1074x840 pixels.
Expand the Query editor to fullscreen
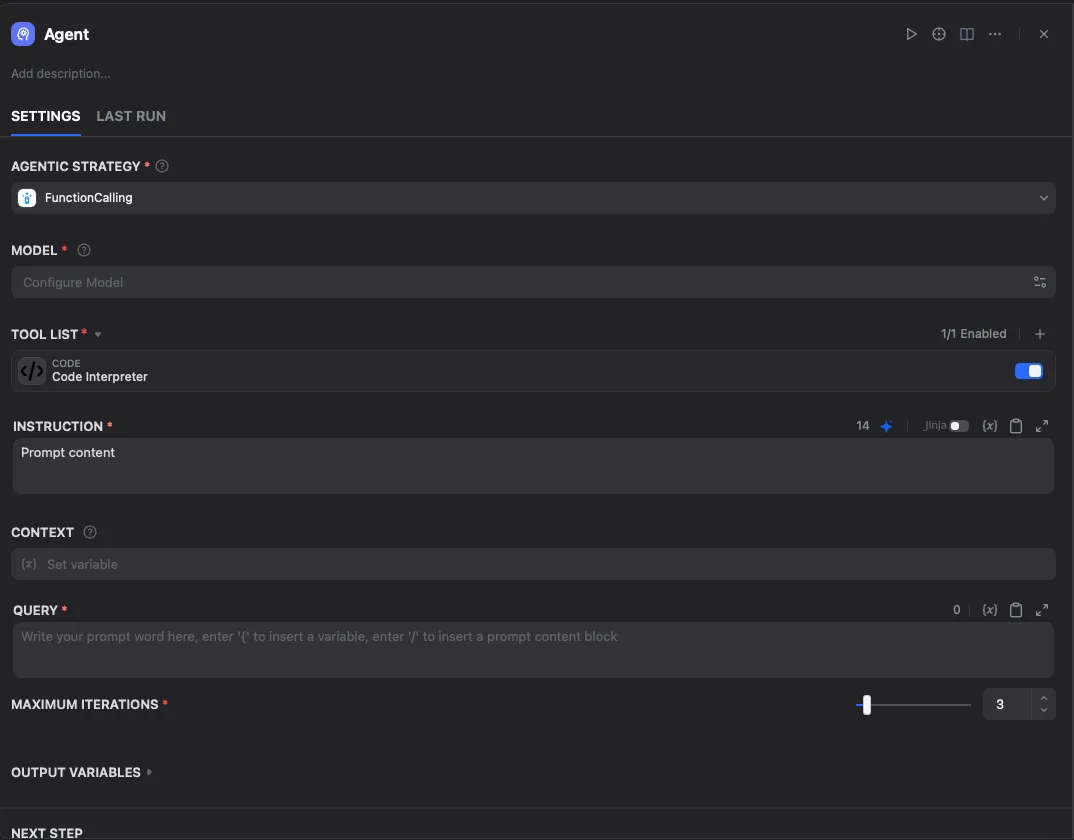click(1042, 609)
